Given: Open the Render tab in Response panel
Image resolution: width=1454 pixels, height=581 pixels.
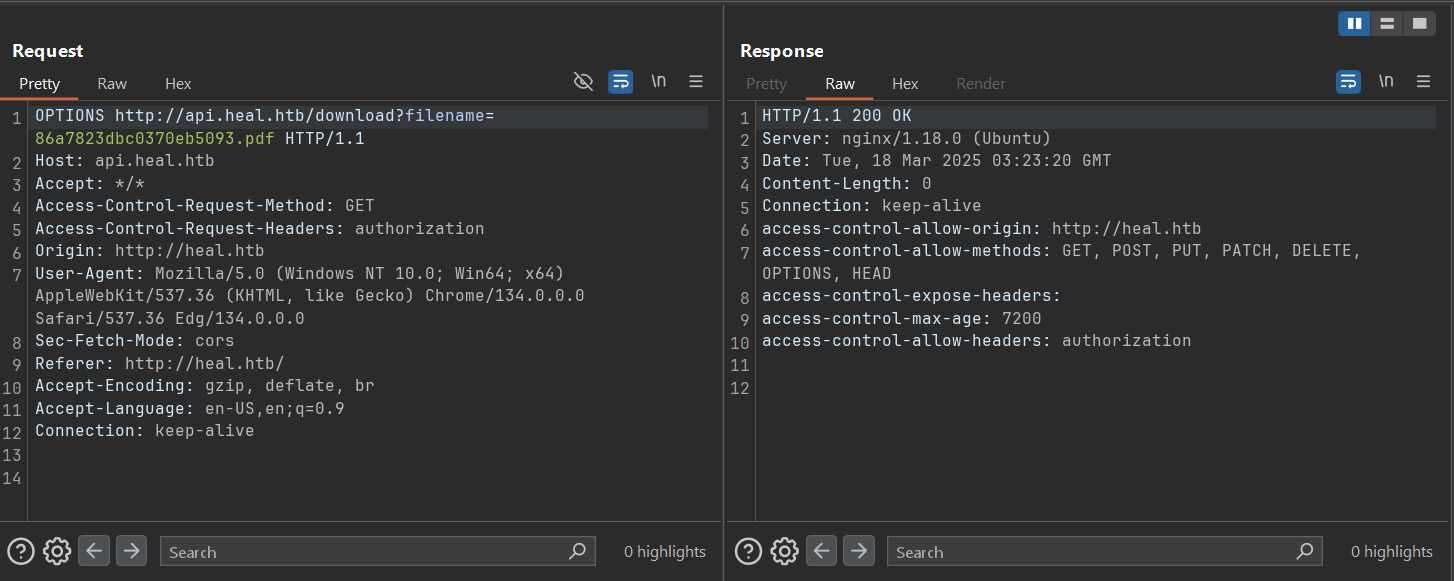Looking at the screenshot, I should 981,84.
